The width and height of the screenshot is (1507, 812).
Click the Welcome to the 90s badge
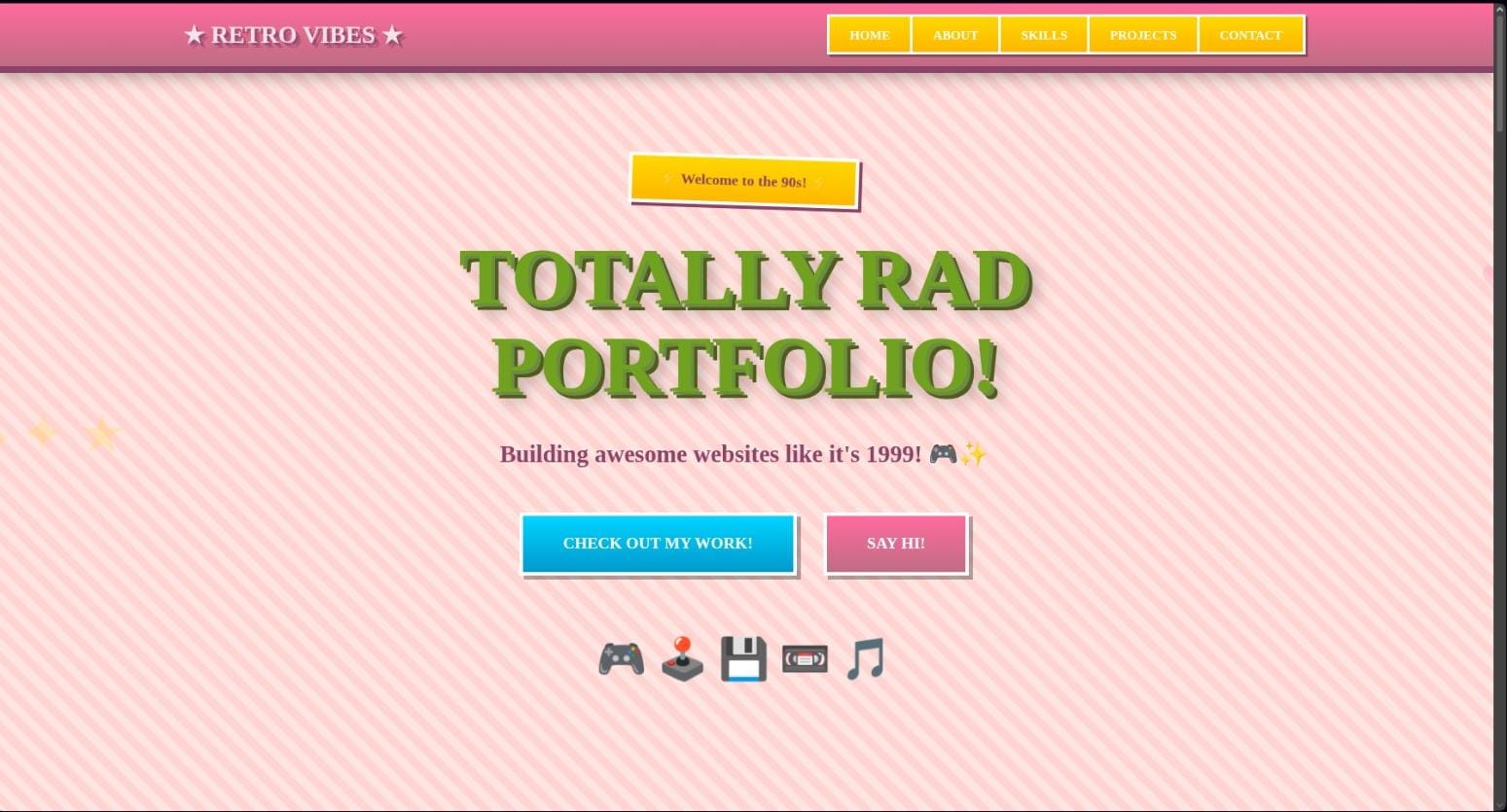point(744,180)
